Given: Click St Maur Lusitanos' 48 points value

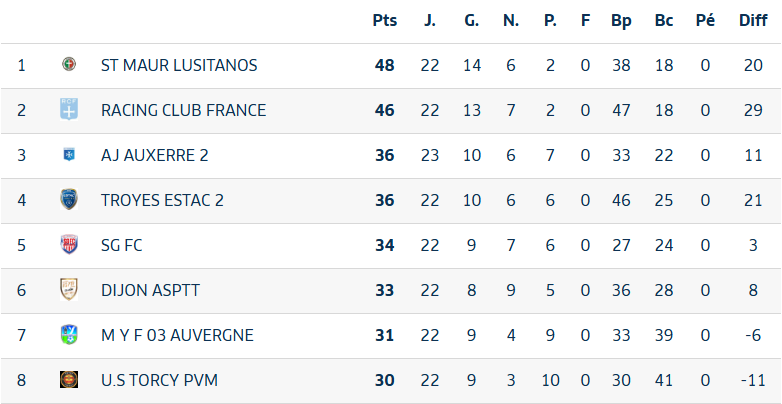Looking at the screenshot, I should click(x=385, y=65).
